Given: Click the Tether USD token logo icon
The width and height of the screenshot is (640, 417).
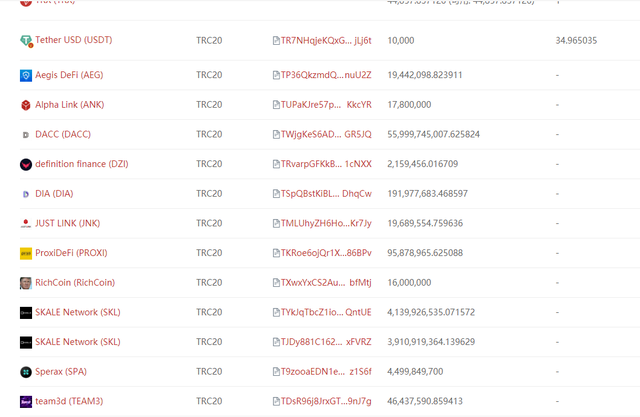Looking at the screenshot, I should 26,41.
